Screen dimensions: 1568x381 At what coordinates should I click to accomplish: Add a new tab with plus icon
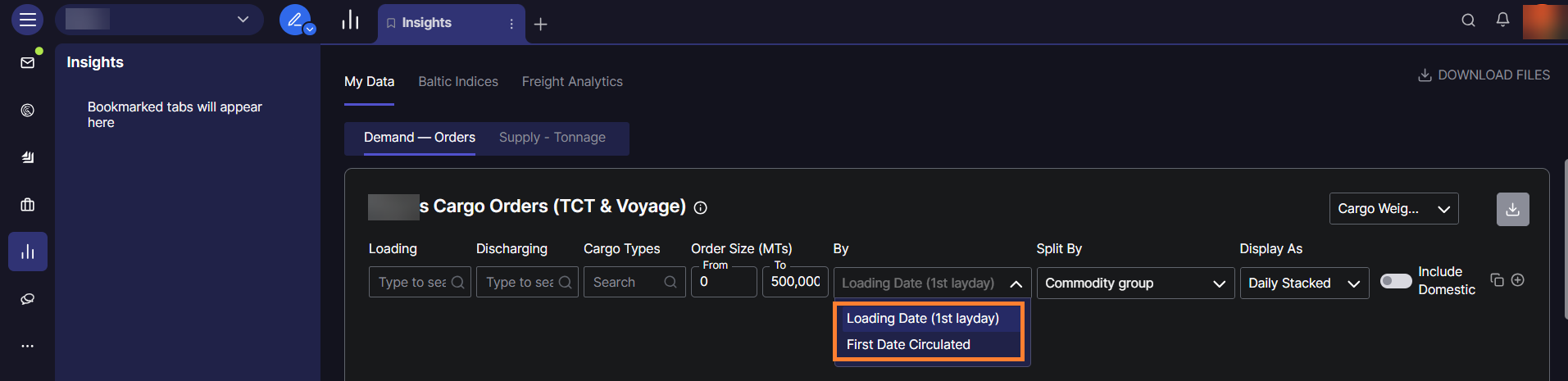(540, 25)
